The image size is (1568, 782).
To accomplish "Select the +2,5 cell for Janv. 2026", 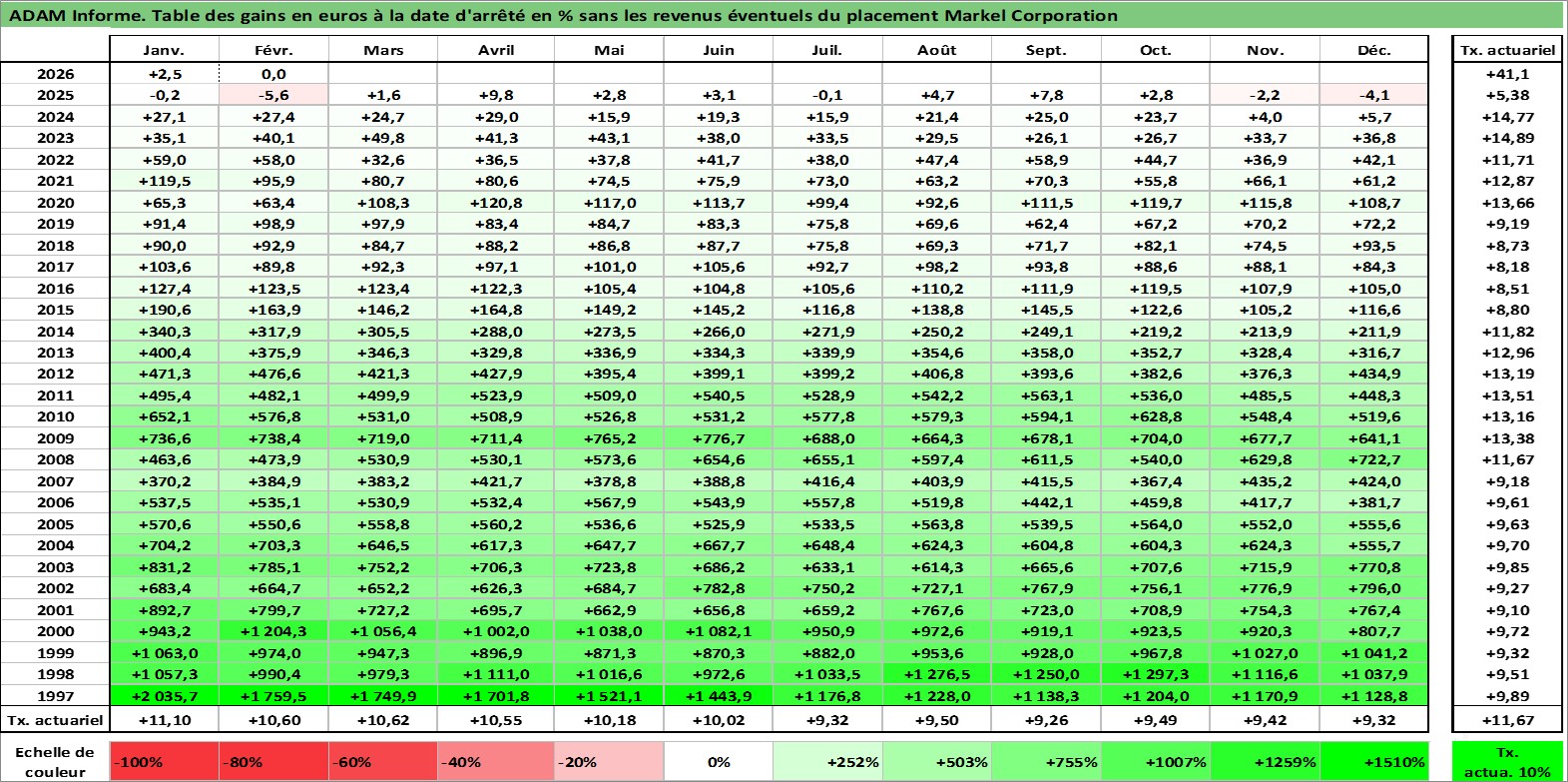I will click(164, 74).
